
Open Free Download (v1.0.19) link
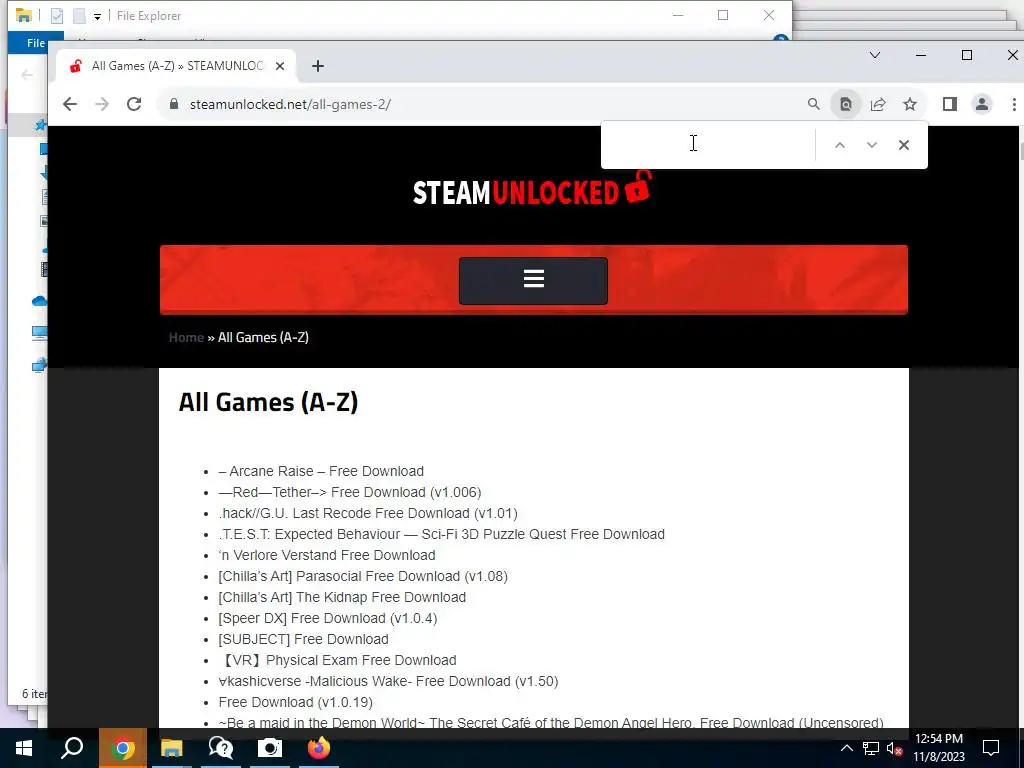click(x=296, y=702)
